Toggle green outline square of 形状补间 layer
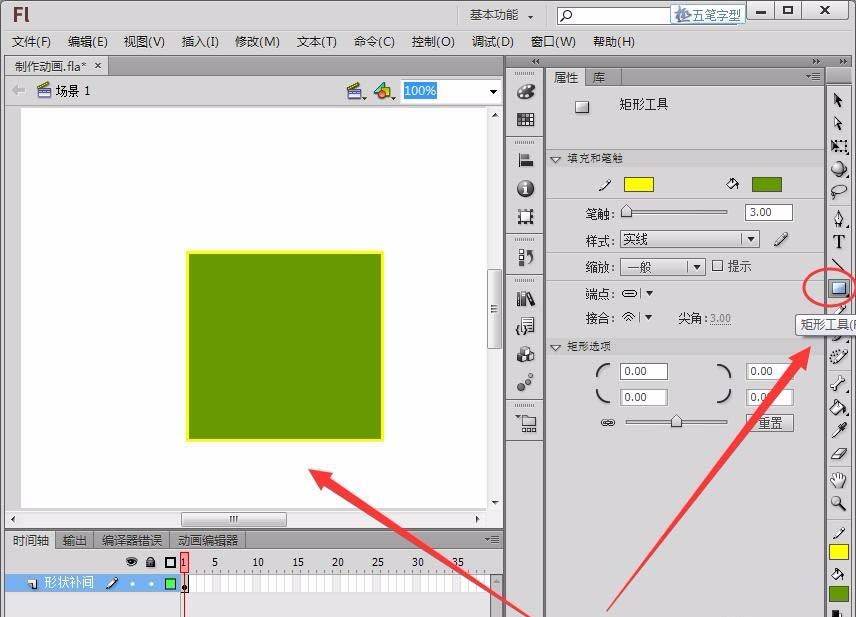Image resolution: width=856 pixels, height=617 pixels. pyautogui.click(x=170, y=584)
